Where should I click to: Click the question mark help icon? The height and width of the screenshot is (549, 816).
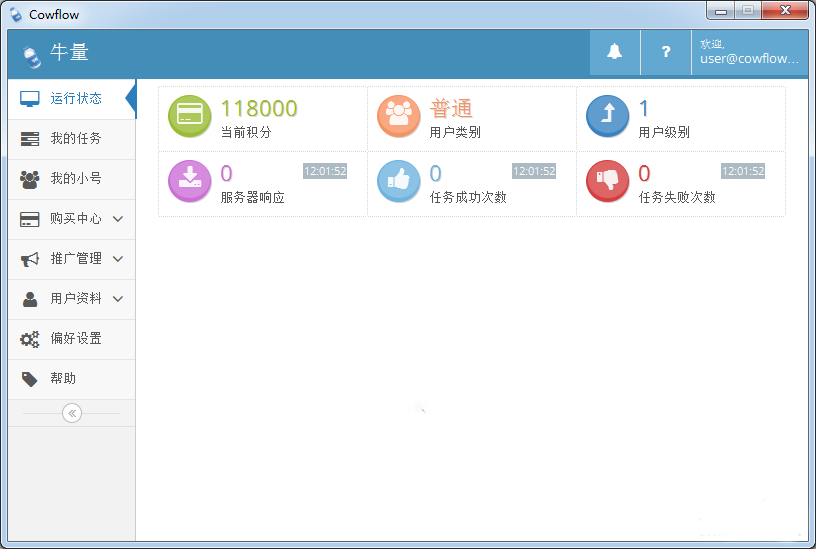[x=666, y=52]
